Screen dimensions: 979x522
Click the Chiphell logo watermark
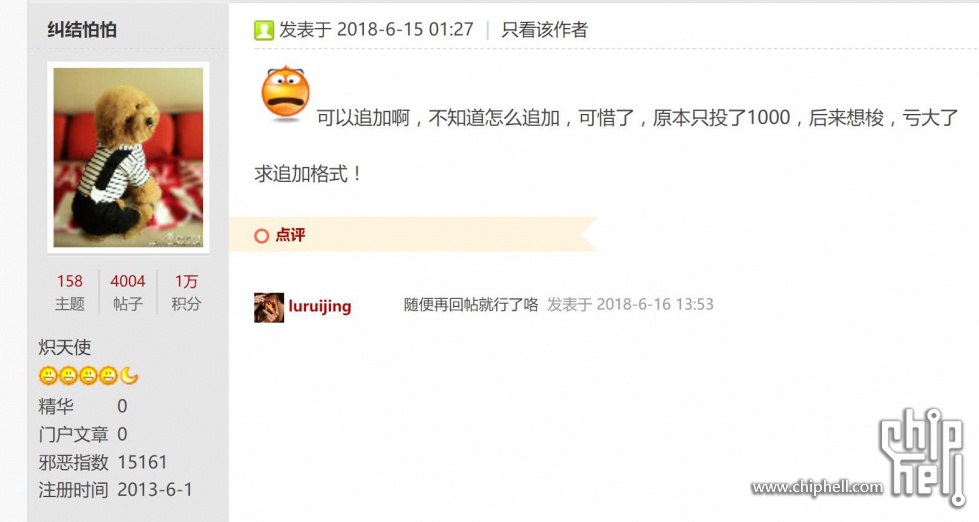pyautogui.click(x=922, y=456)
